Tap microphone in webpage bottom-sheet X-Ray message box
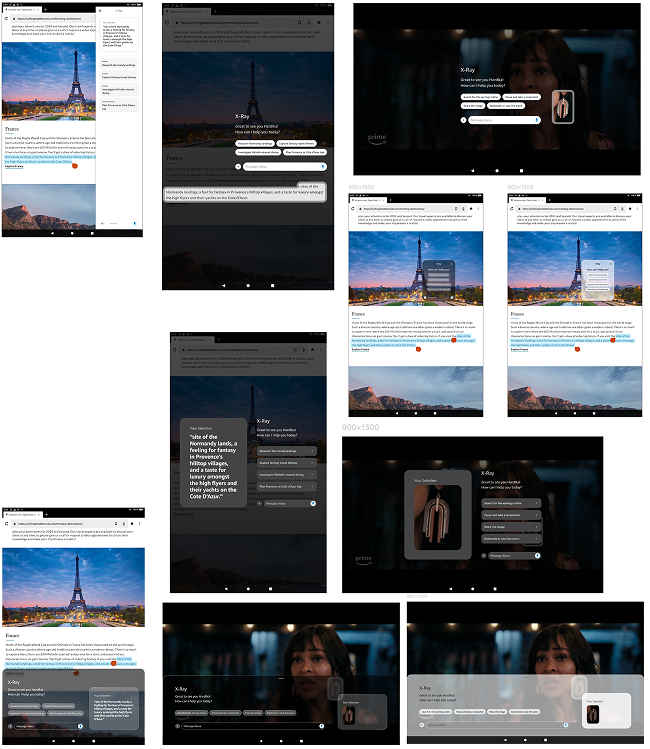 80,727
